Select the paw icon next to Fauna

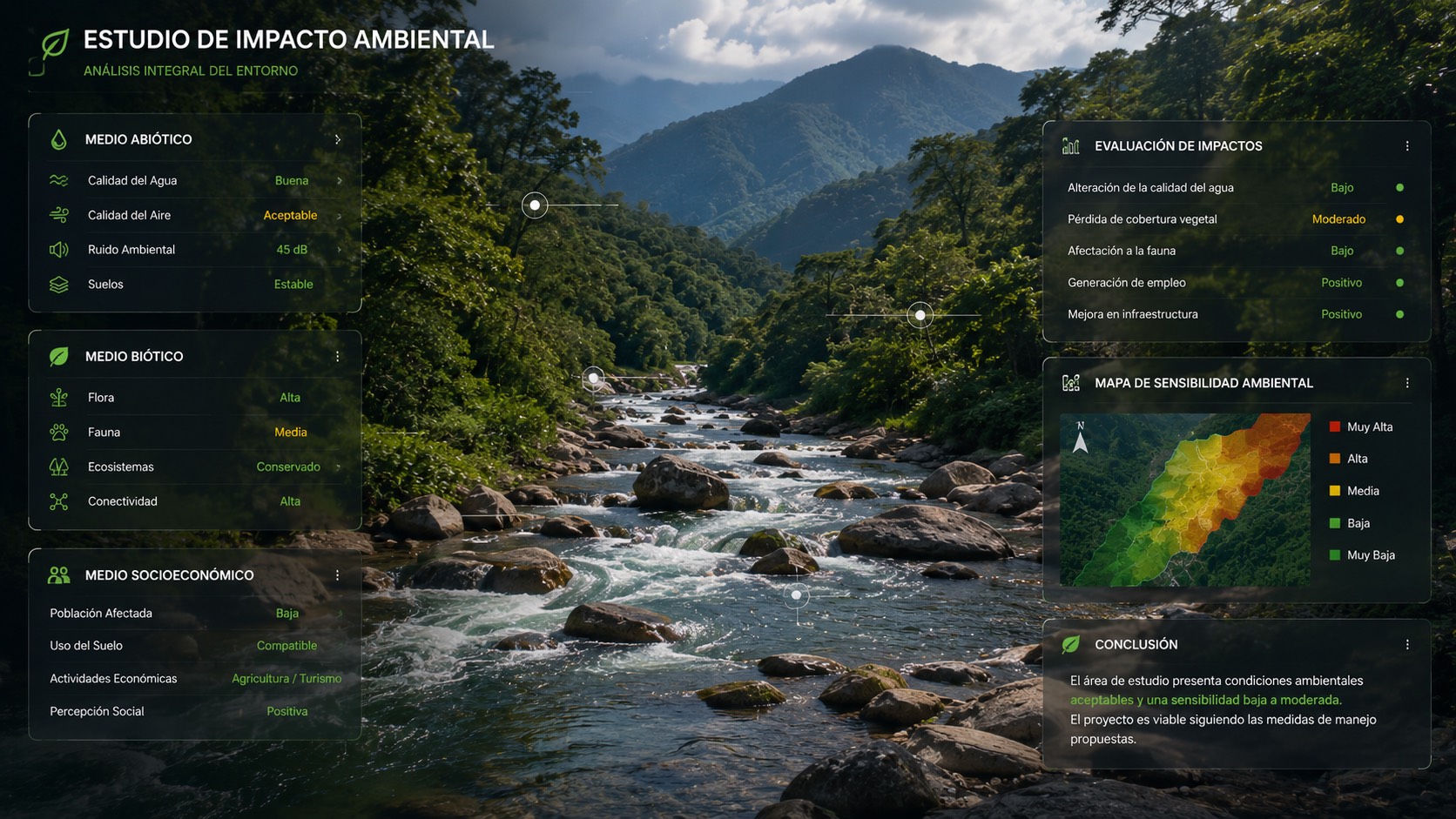pos(58,433)
